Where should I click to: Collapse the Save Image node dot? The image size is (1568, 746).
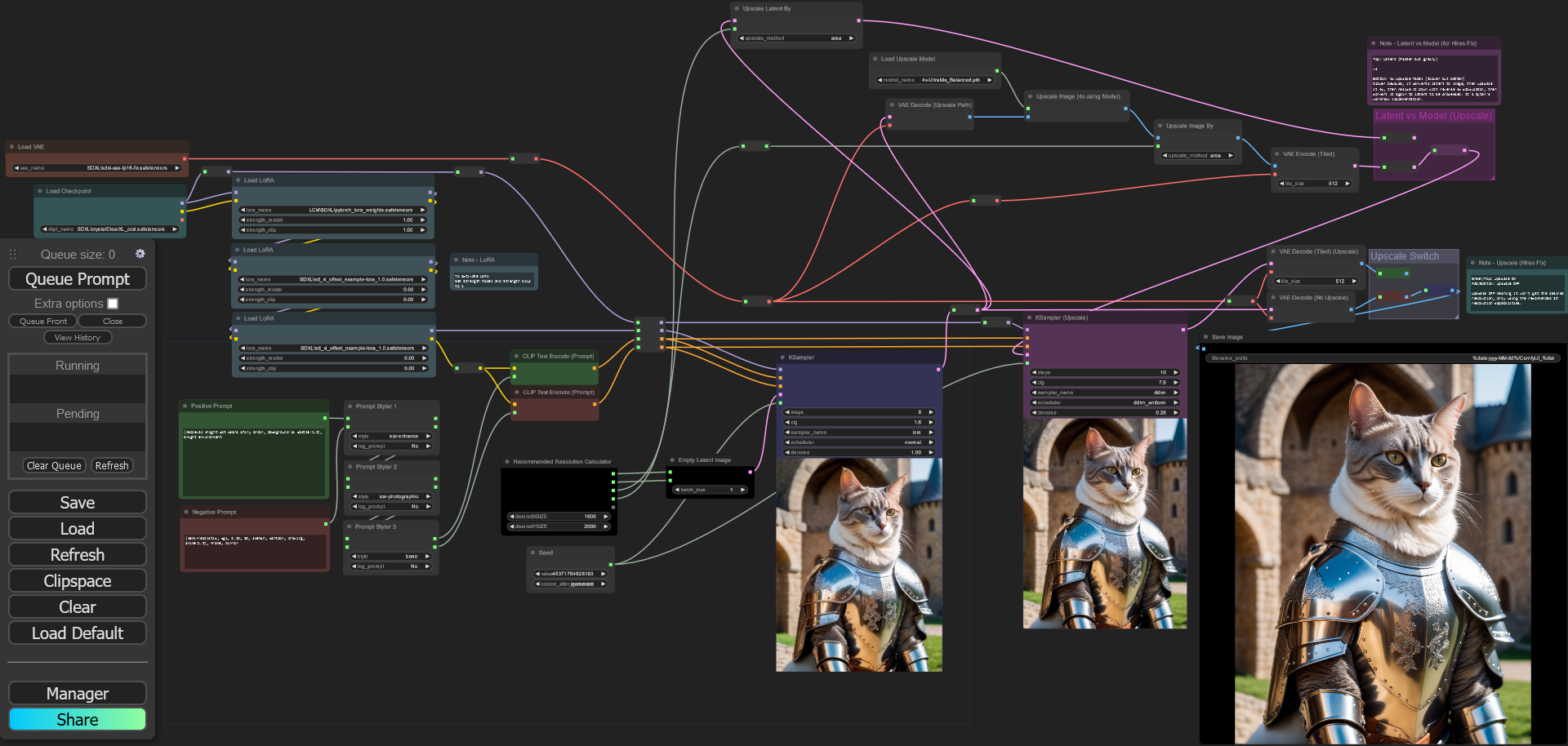pos(1206,336)
